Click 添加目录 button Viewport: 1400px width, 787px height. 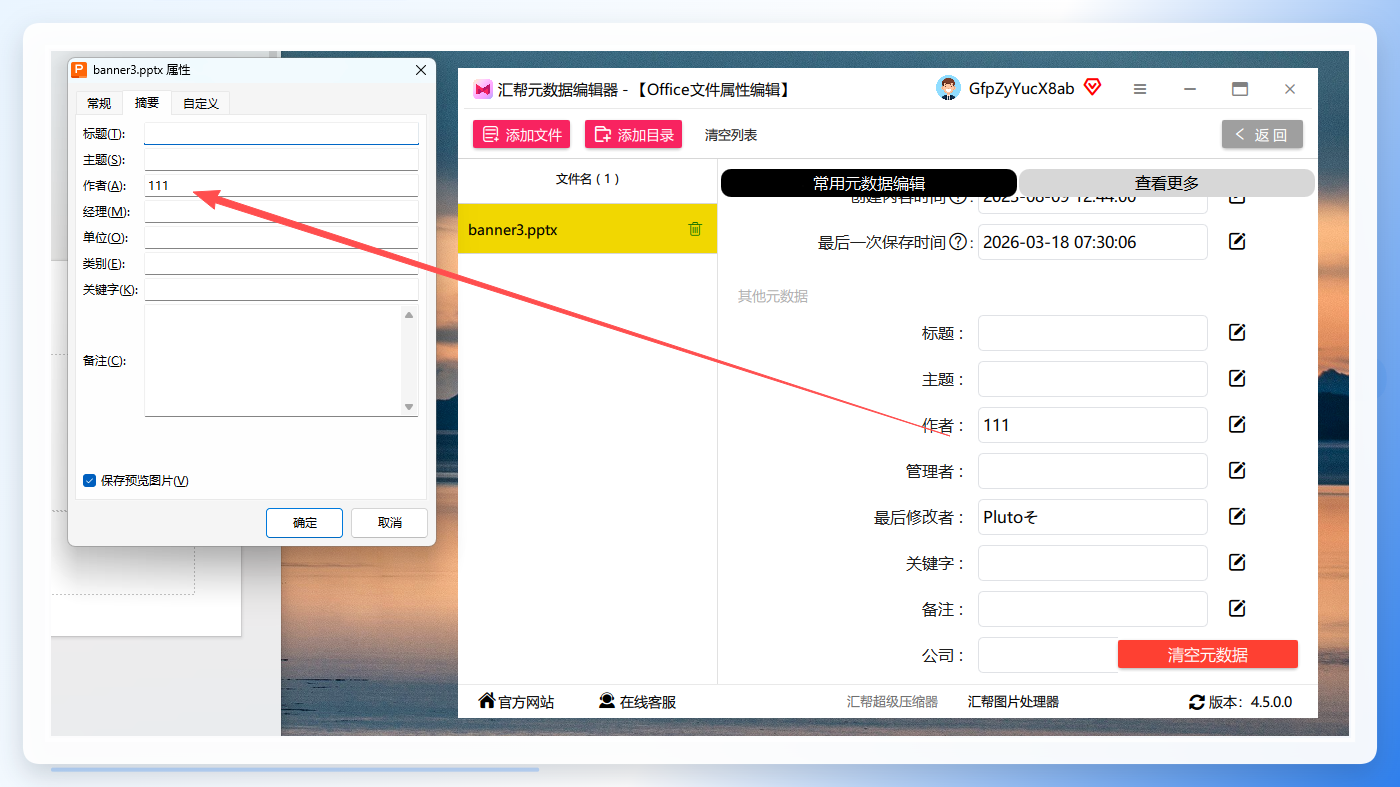633,134
